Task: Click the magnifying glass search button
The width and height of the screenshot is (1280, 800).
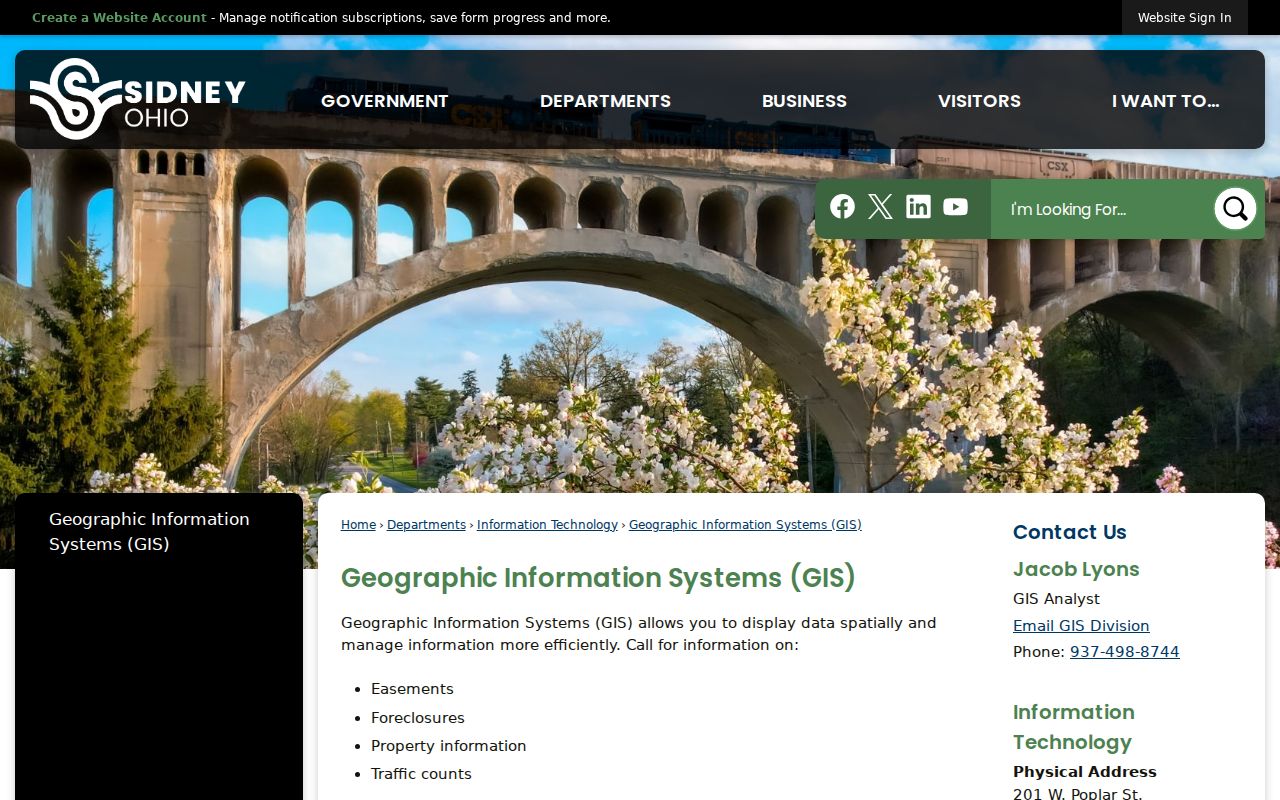Action: point(1235,209)
